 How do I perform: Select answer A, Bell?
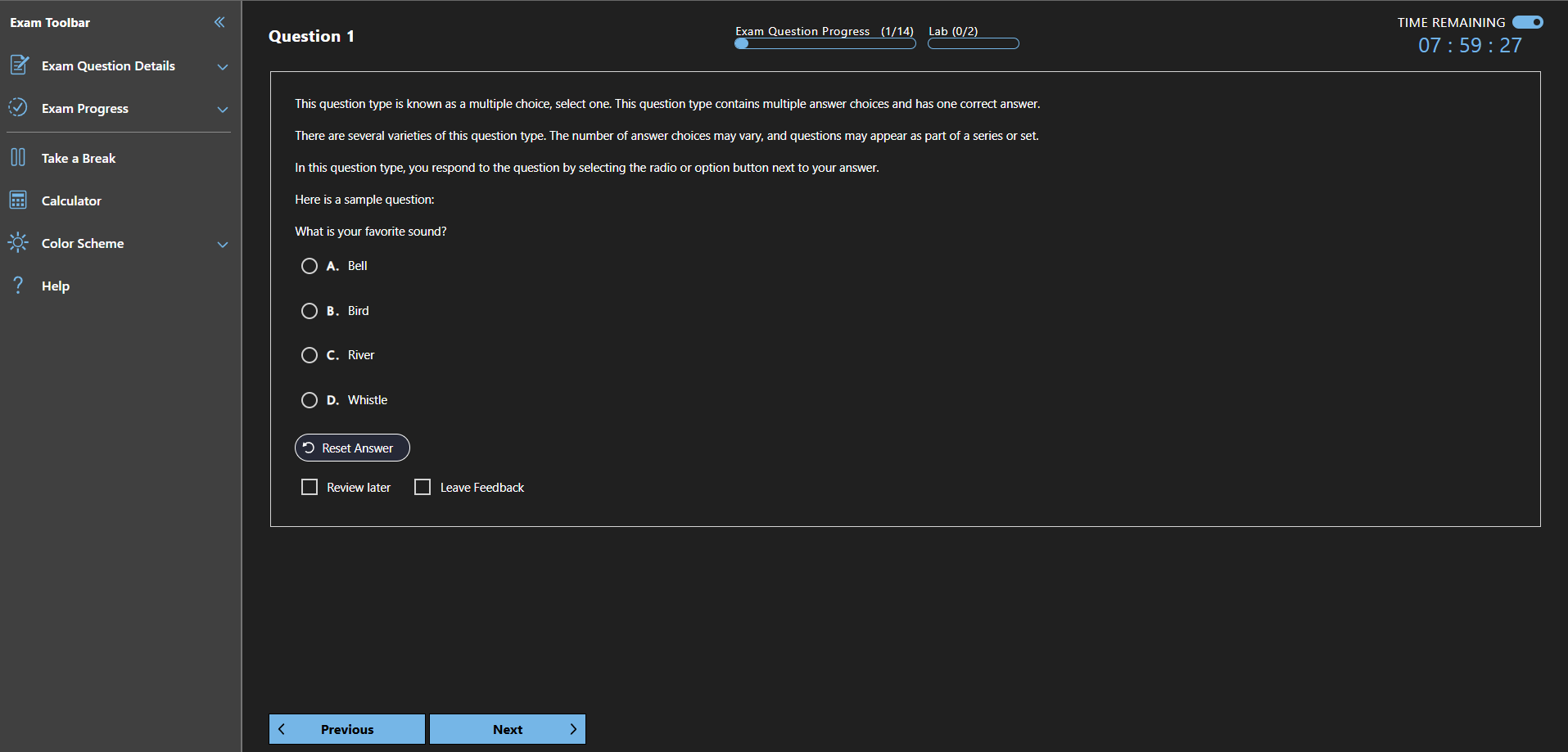coord(310,265)
